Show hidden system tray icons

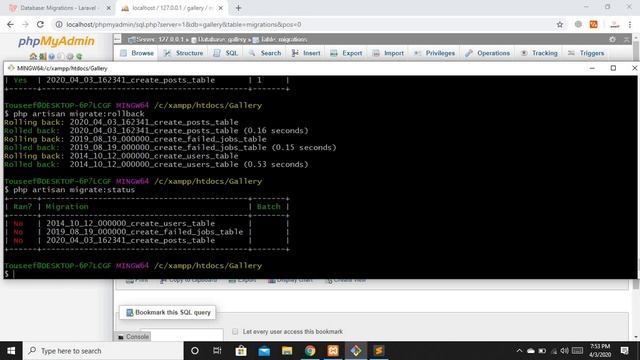(x=519, y=351)
